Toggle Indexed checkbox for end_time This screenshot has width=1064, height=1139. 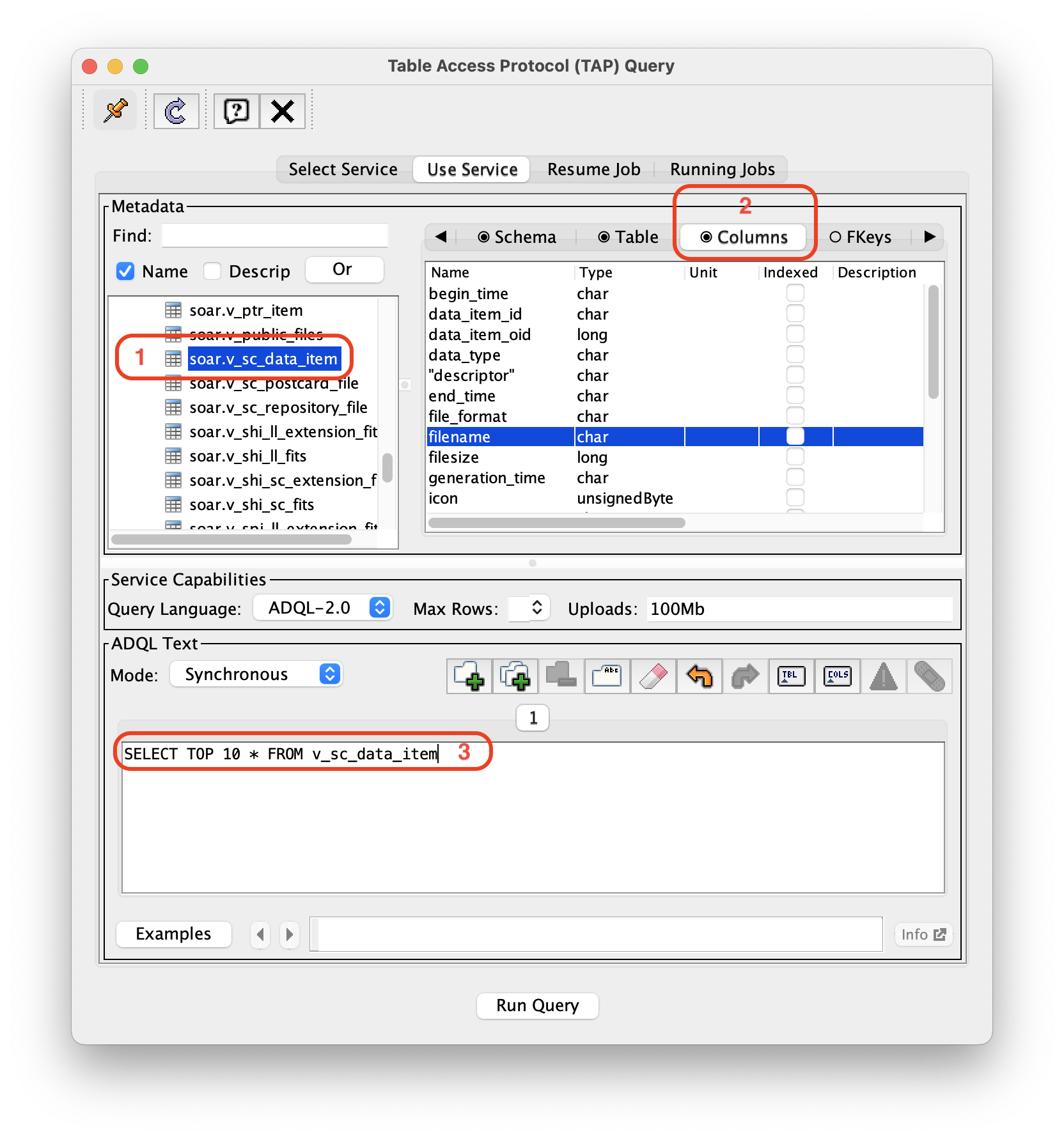click(x=795, y=396)
